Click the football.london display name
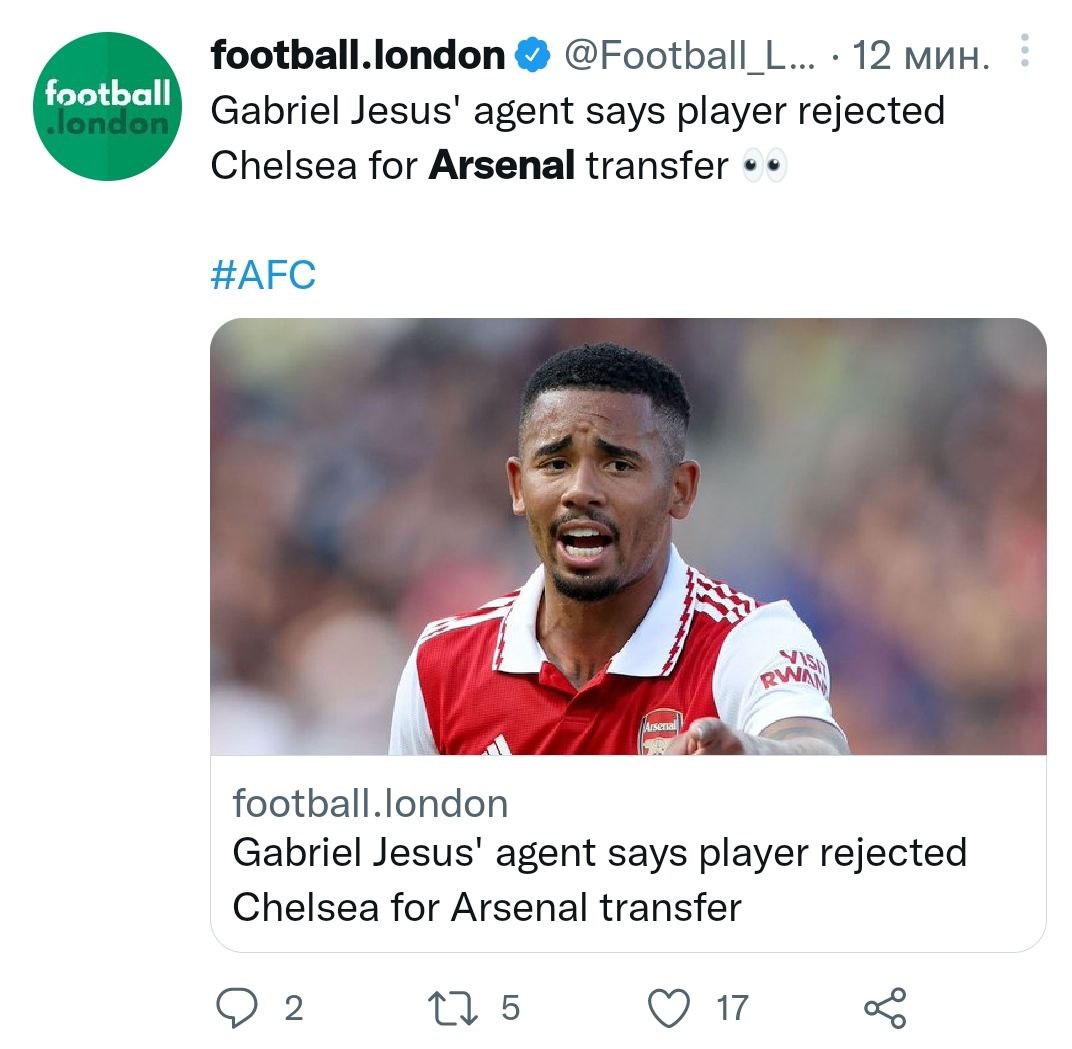Viewport: 1072px width, 1049px height. pyautogui.click(x=357, y=56)
